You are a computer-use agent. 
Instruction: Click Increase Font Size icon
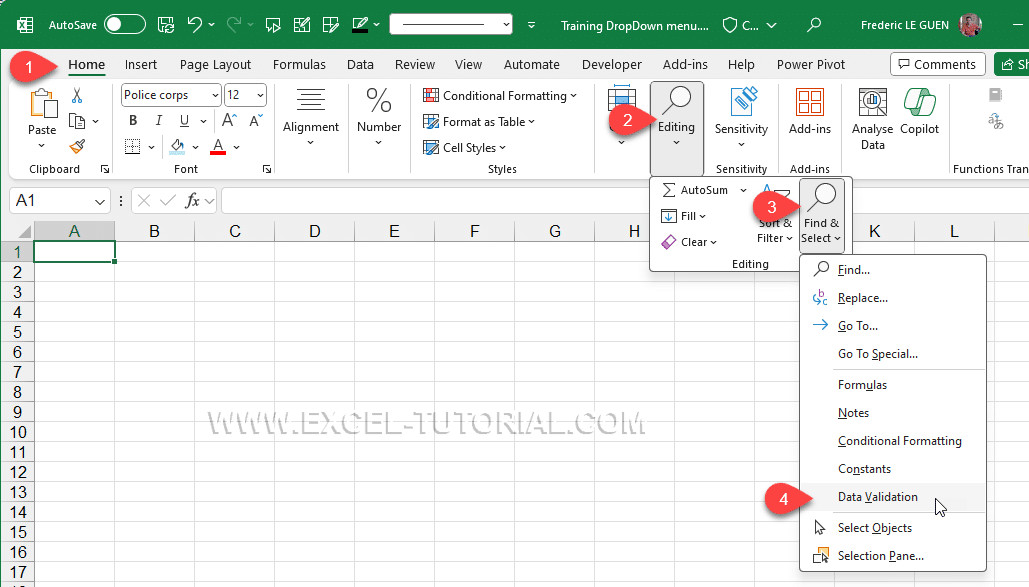(229, 120)
